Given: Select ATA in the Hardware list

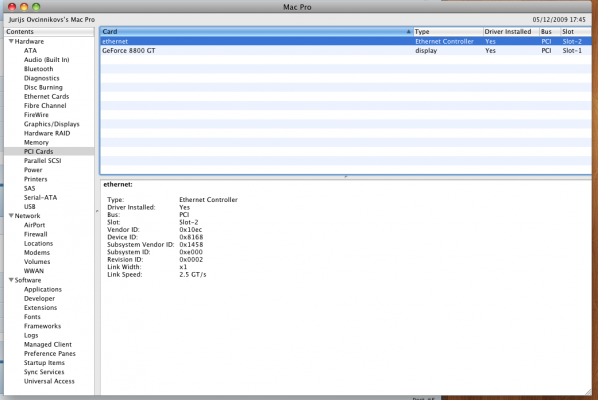Looking at the screenshot, I should pyautogui.click(x=30, y=50).
